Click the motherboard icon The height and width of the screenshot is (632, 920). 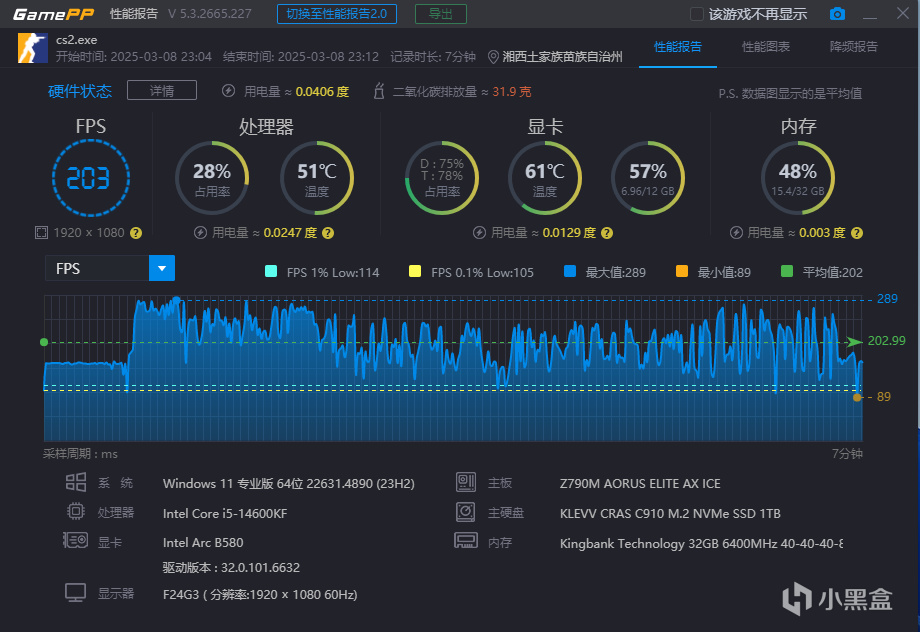[x=466, y=482]
